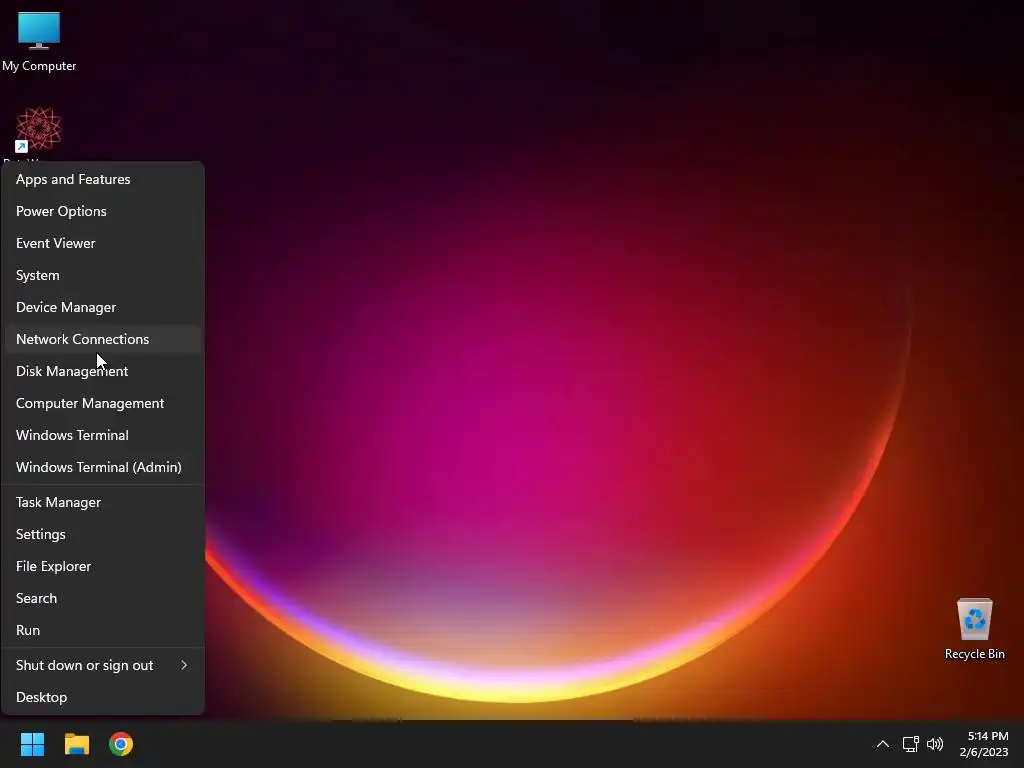Select the Recycle Bin desktop icon
Image resolution: width=1024 pixels, height=768 pixels.
(x=974, y=629)
